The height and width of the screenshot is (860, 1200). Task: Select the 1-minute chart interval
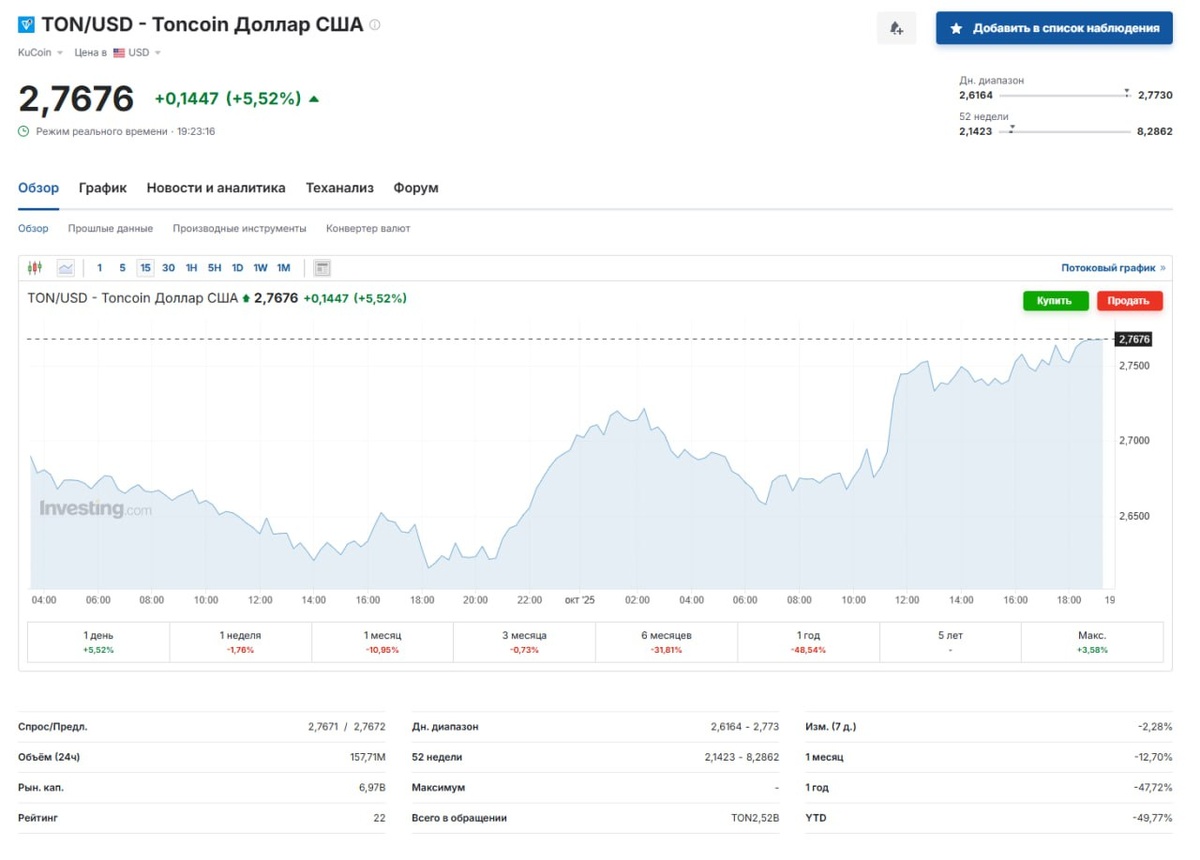99,268
